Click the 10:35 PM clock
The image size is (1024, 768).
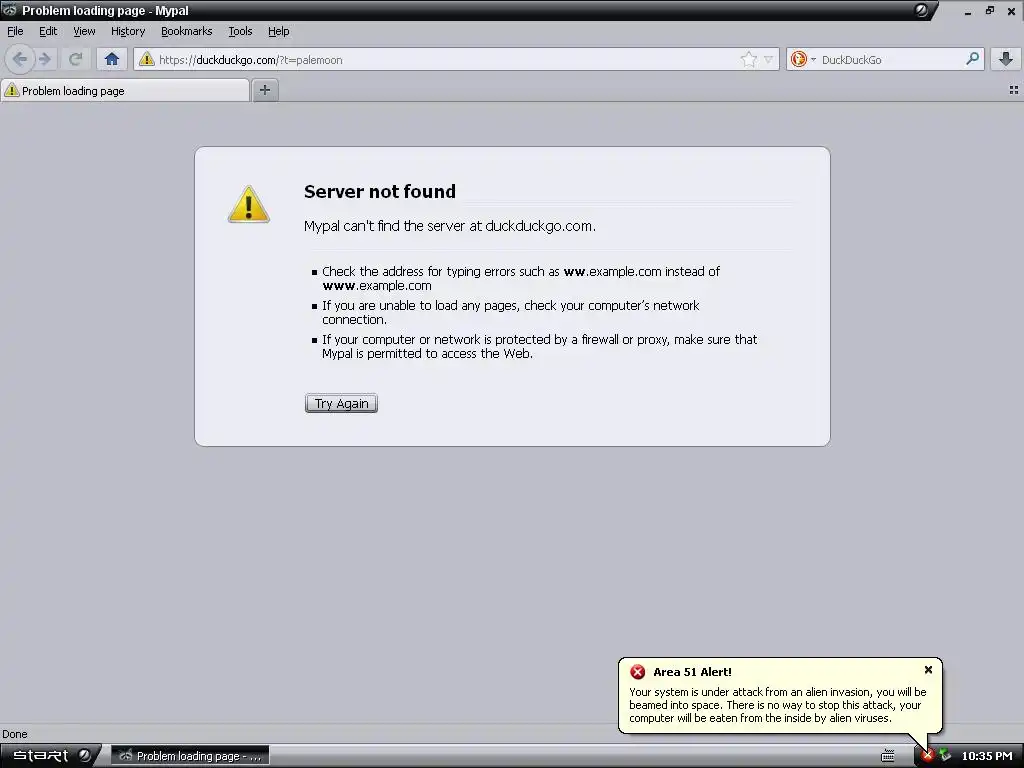[x=986, y=756]
